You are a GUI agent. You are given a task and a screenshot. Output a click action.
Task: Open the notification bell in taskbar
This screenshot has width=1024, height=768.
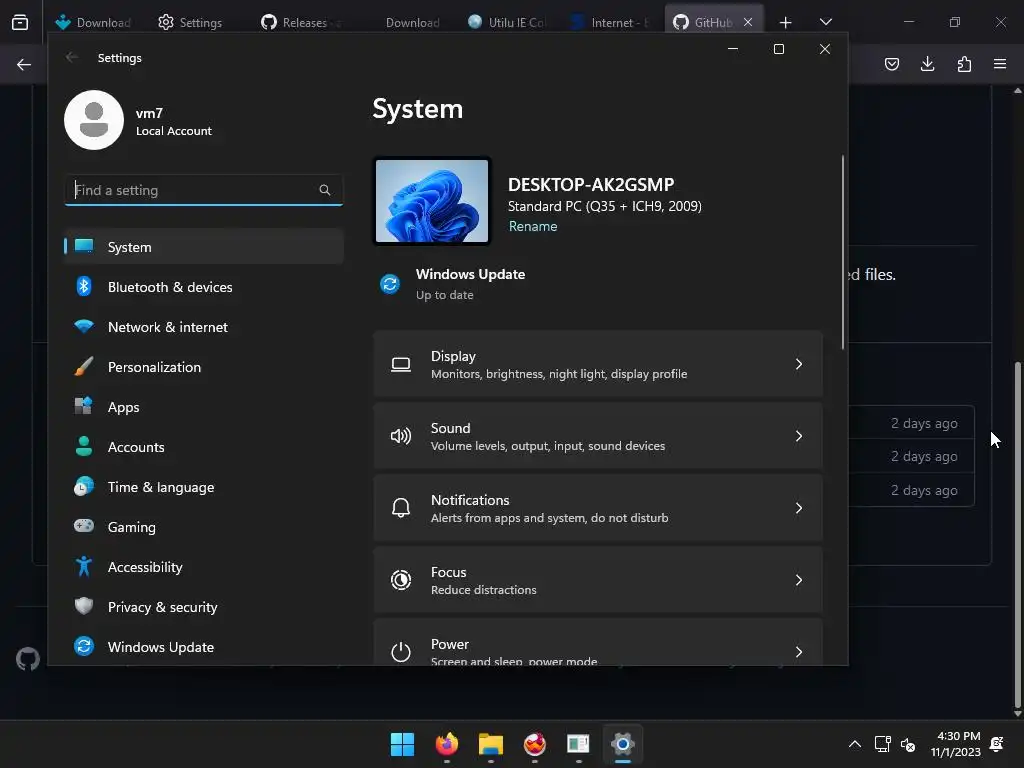tap(997, 744)
